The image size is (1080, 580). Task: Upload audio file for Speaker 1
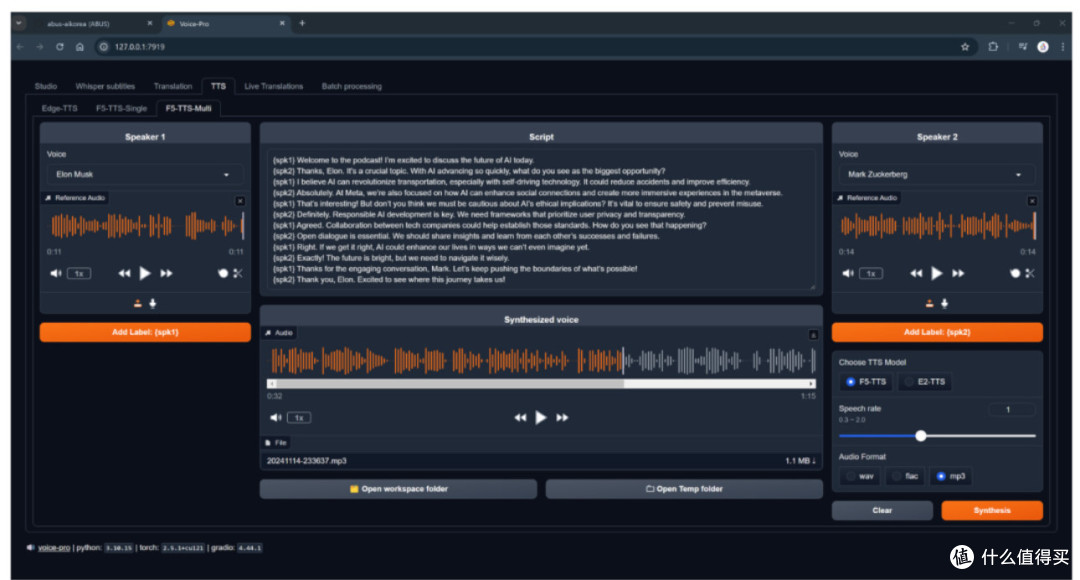tap(138, 303)
